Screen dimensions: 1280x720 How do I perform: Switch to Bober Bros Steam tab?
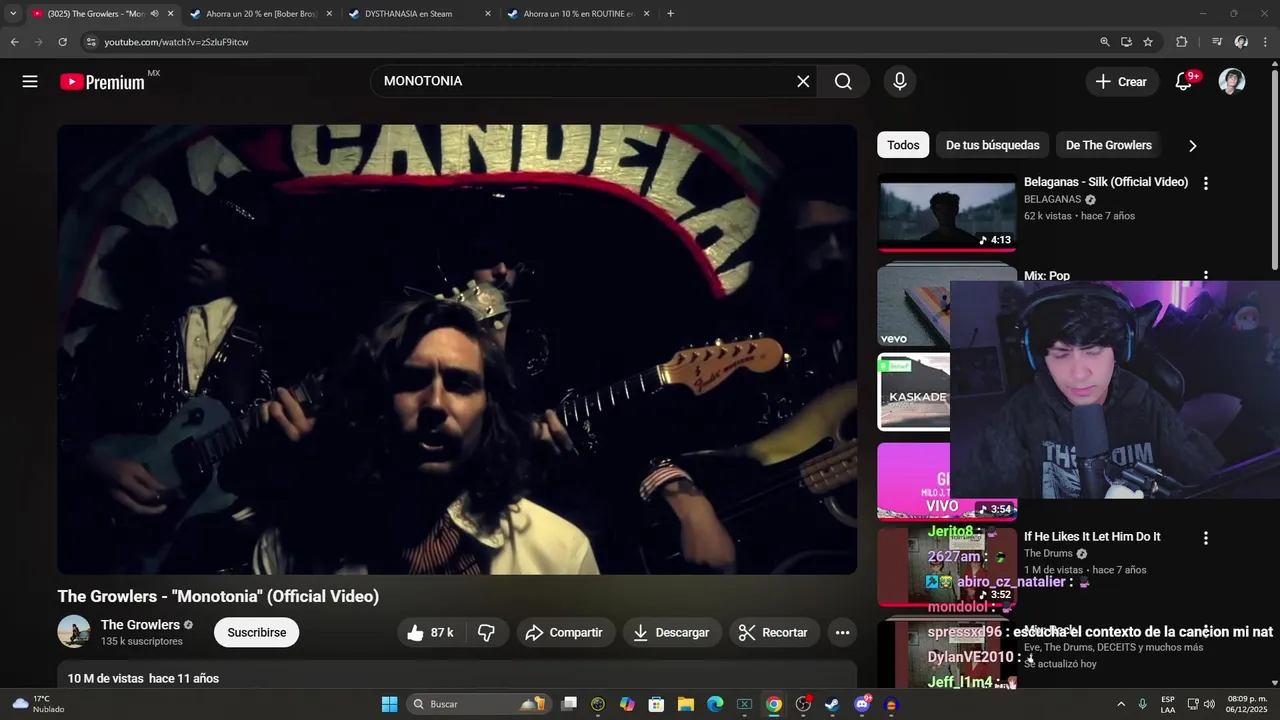coord(261,14)
